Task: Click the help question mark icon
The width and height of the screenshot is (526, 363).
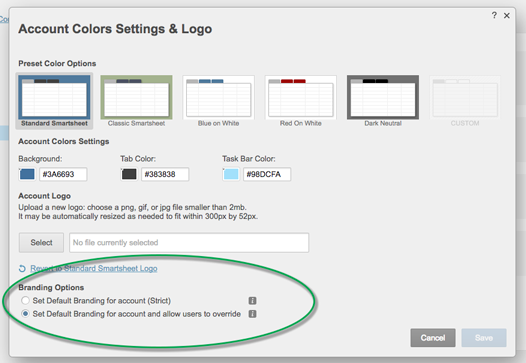Action: click(x=494, y=15)
